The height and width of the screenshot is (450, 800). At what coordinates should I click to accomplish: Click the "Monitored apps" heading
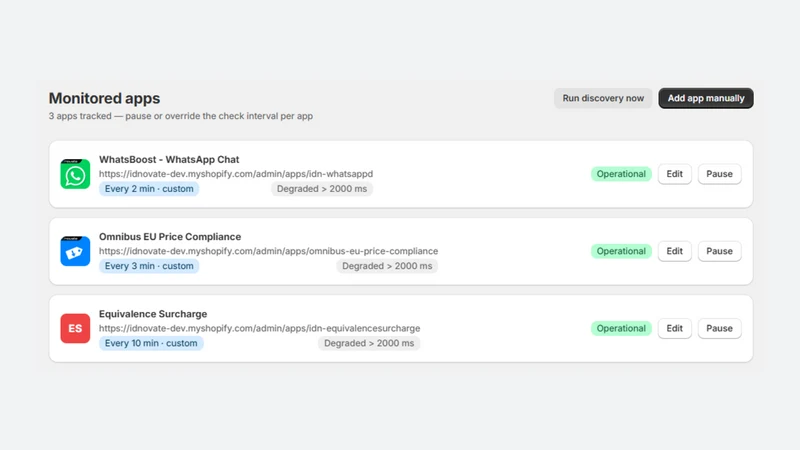pyautogui.click(x=104, y=98)
